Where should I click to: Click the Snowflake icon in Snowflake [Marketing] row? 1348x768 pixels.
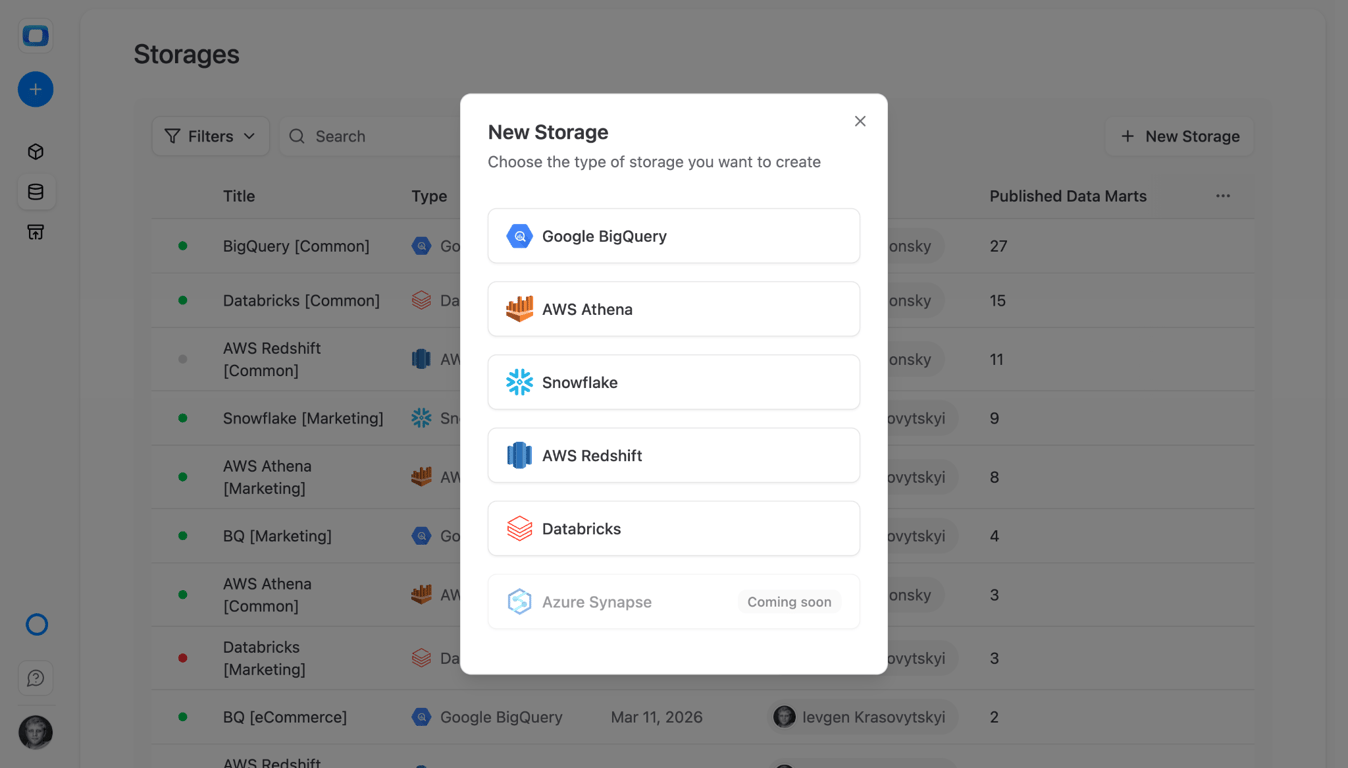[422, 418]
